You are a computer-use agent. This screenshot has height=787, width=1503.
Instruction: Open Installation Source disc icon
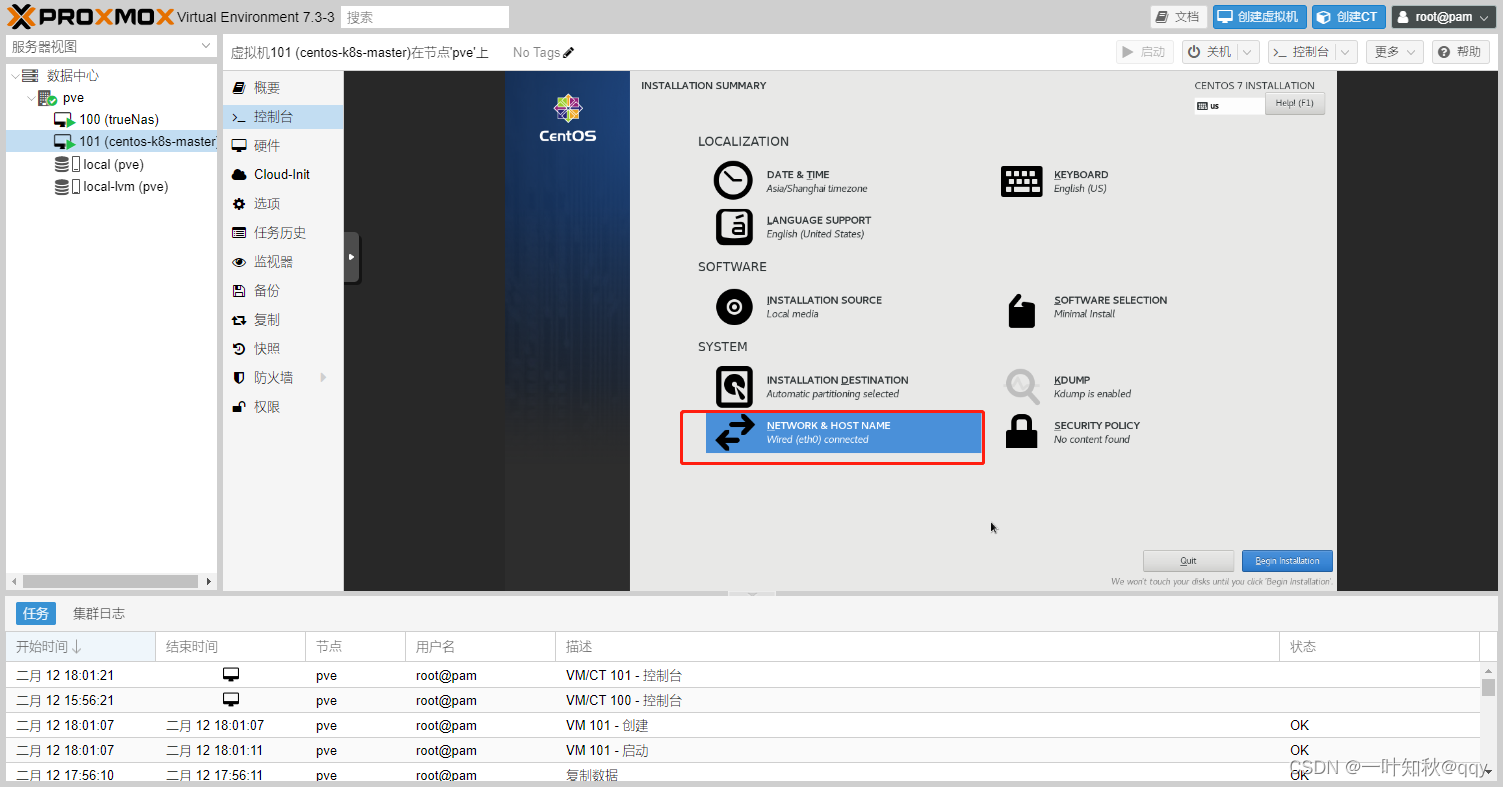pyautogui.click(x=734, y=307)
